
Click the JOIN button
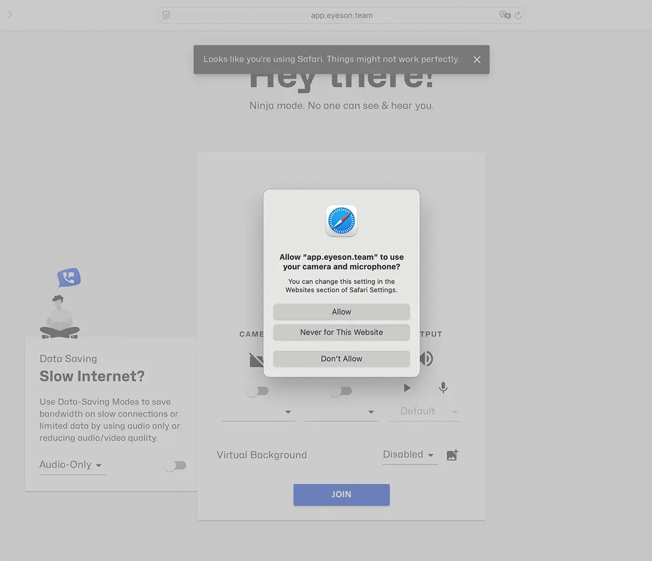click(x=341, y=494)
